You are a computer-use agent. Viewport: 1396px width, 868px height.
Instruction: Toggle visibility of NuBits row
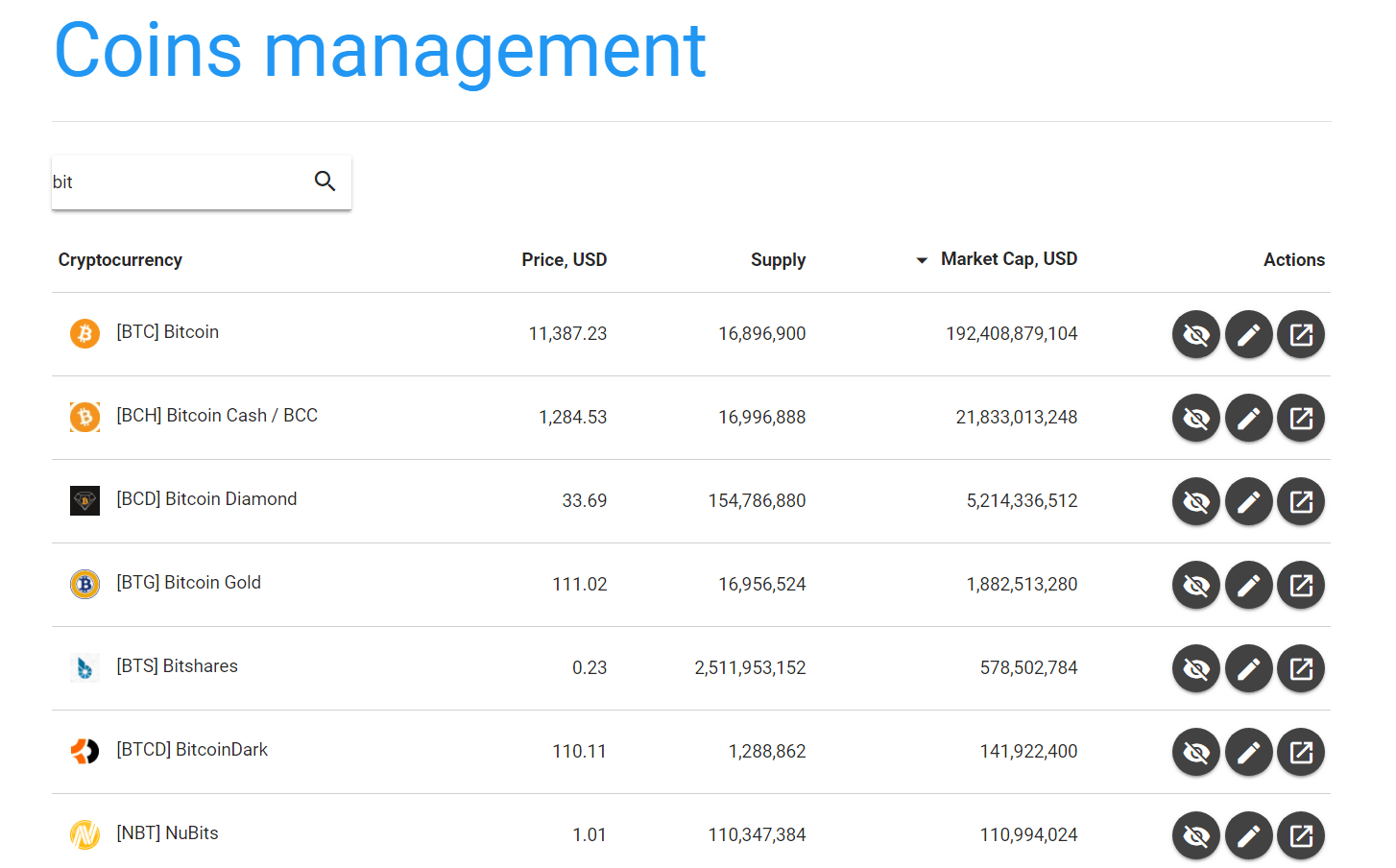tap(1196, 835)
